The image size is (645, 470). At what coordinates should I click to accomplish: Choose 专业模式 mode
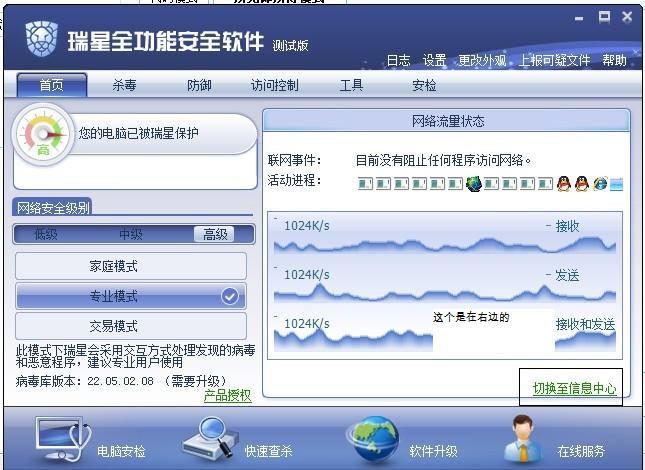click(131, 296)
